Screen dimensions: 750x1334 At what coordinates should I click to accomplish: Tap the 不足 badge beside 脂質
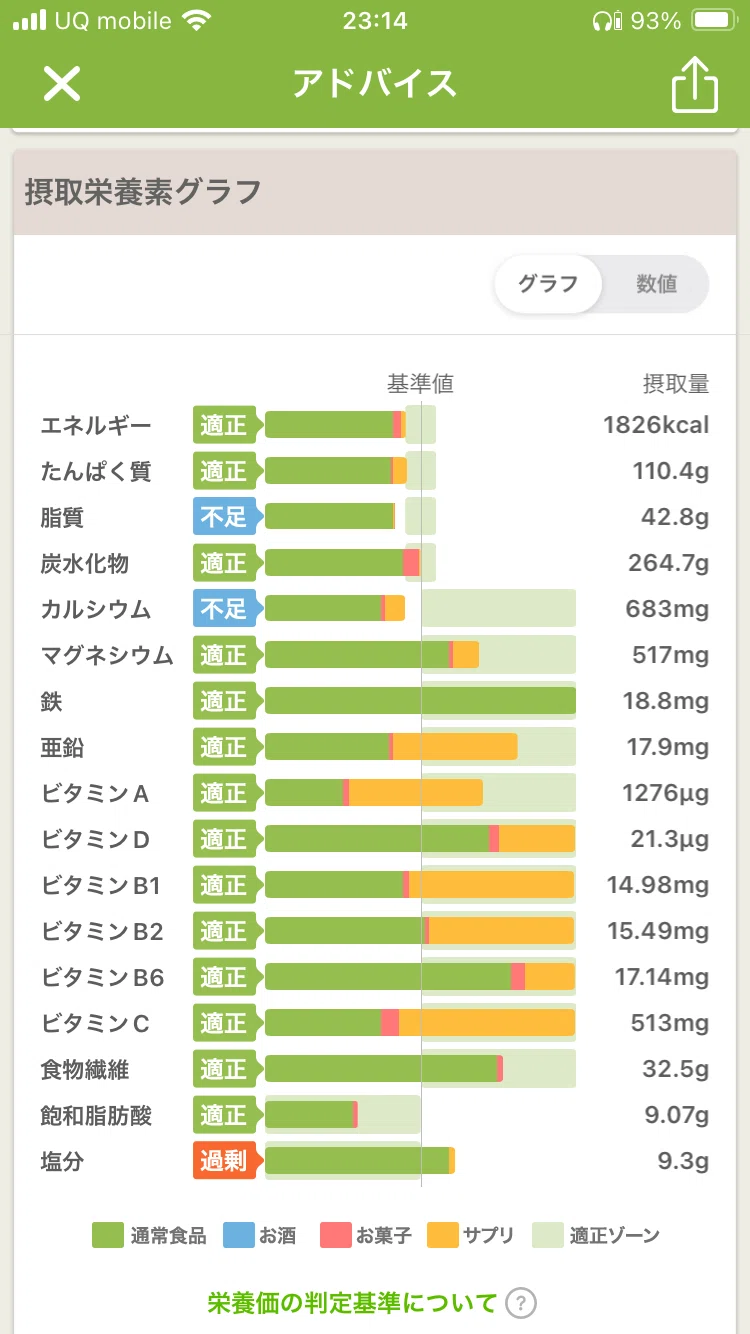(227, 517)
